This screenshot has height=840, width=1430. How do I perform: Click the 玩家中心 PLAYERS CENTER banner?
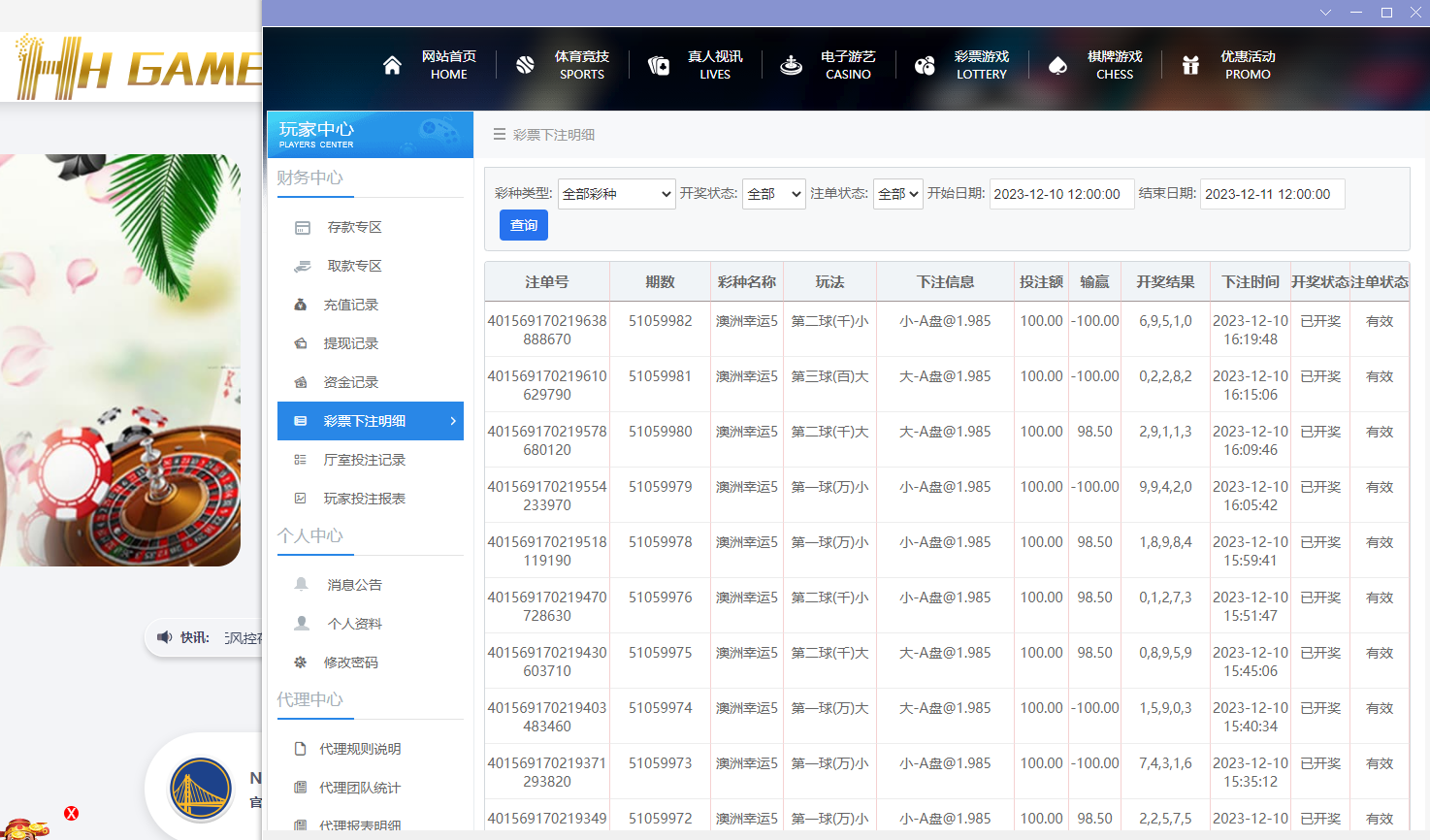point(371,135)
